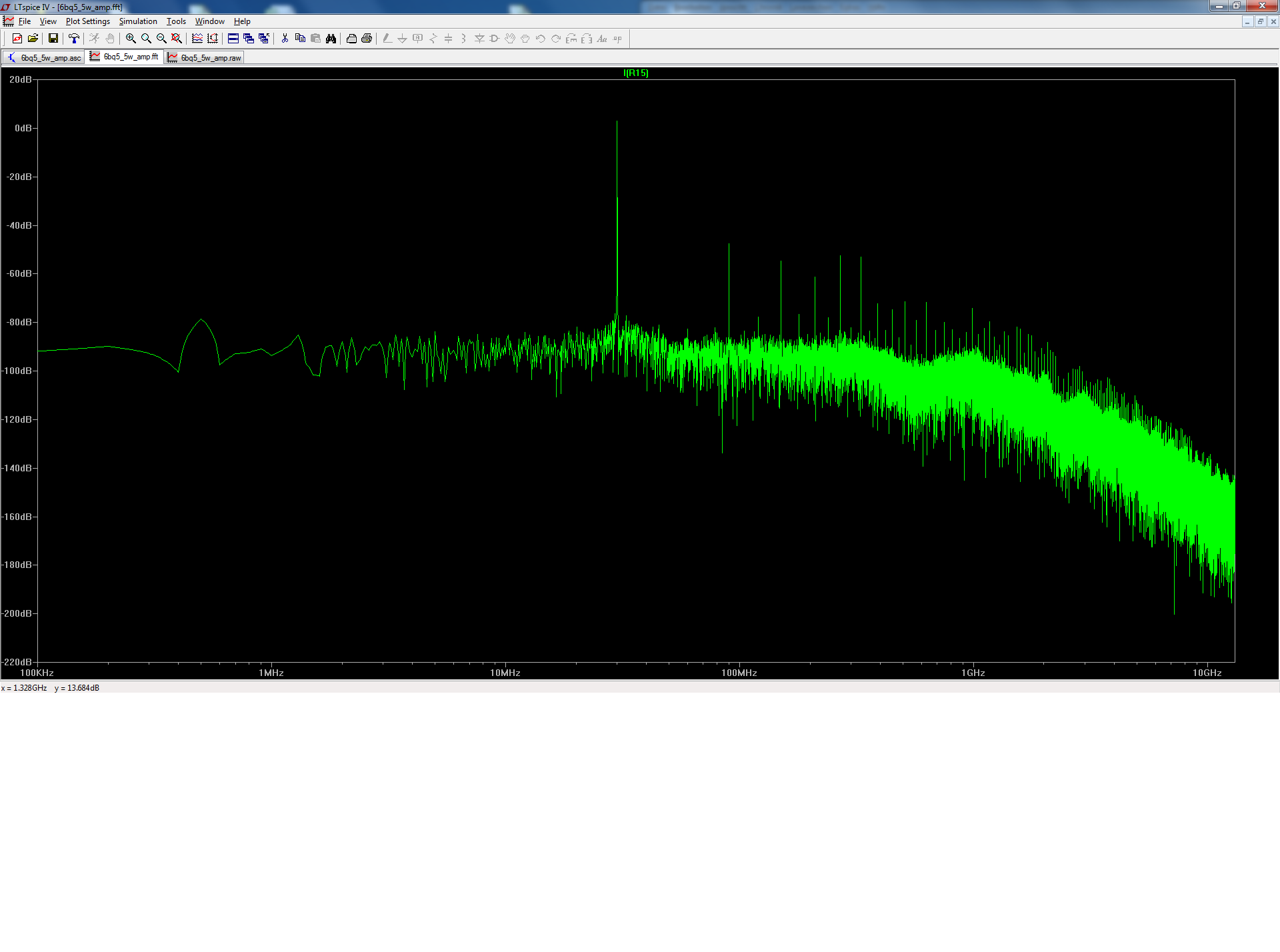Image resolution: width=1280 pixels, height=952 pixels.
Task: Open the Simulation menu
Action: point(138,21)
